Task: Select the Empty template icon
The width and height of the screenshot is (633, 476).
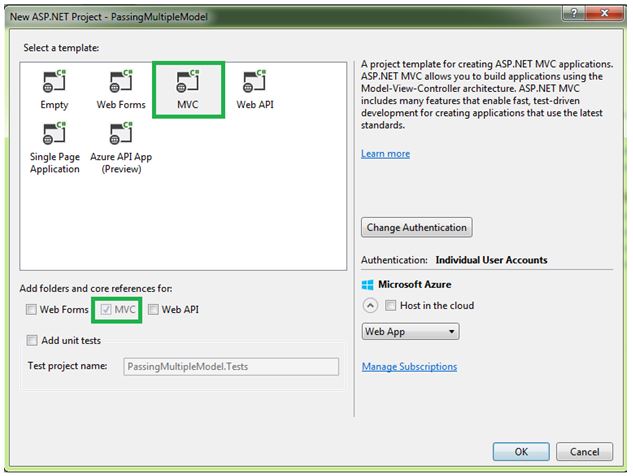Action: coord(54,81)
